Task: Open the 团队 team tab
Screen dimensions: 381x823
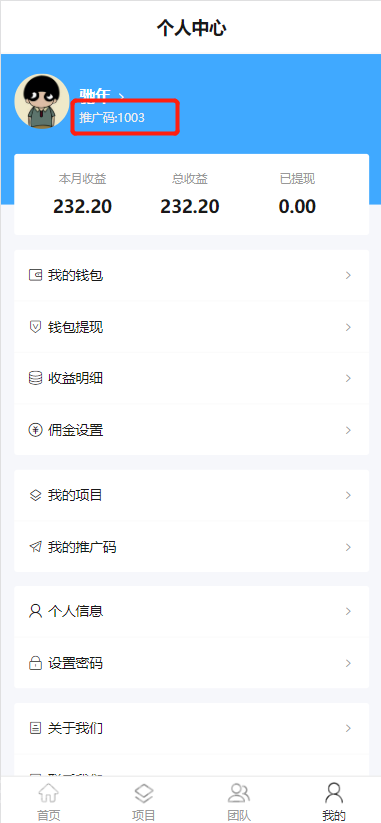Action: (x=239, y=801)
